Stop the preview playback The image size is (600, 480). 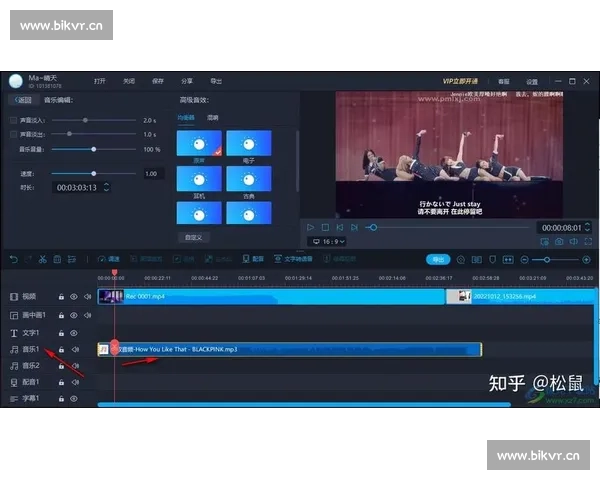(x=325, y=227)
